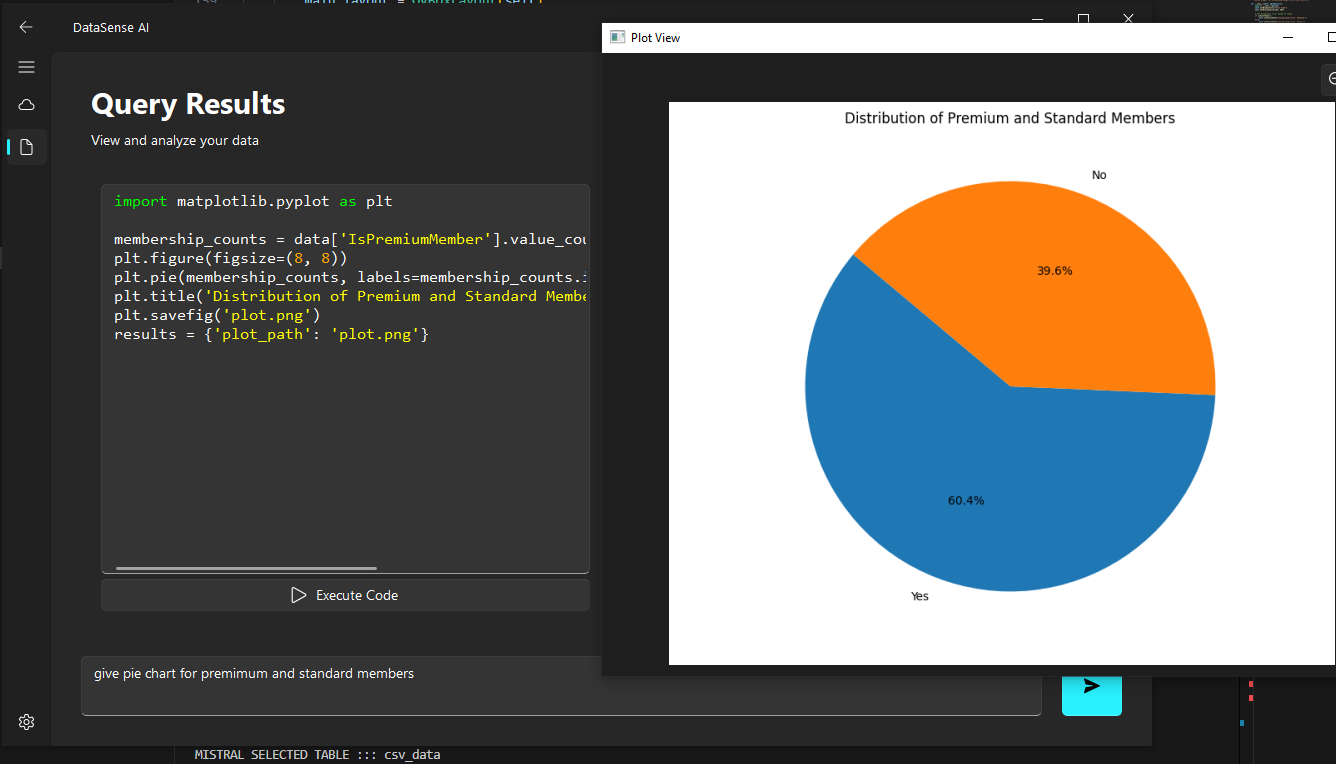Close the DataSense AI window
The image size is (1336, 764).
tap(1128, 19)
